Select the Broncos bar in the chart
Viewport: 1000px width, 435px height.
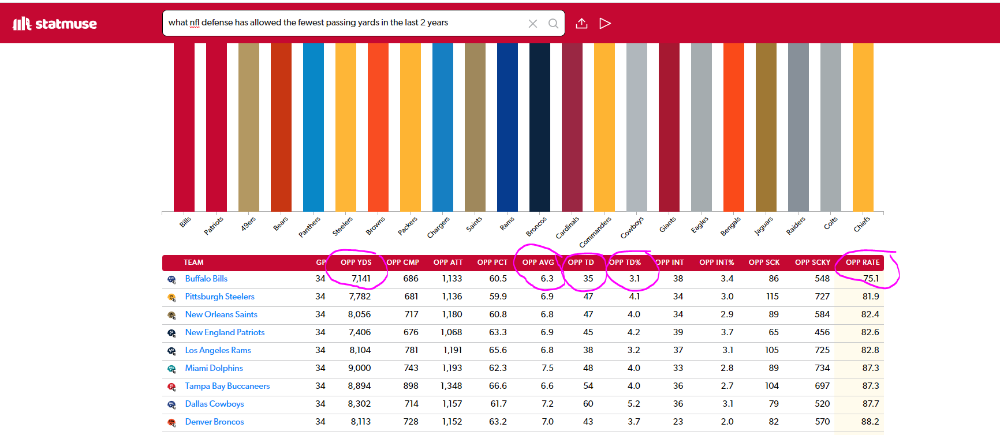pyautogui.click(x=540, y=127)
